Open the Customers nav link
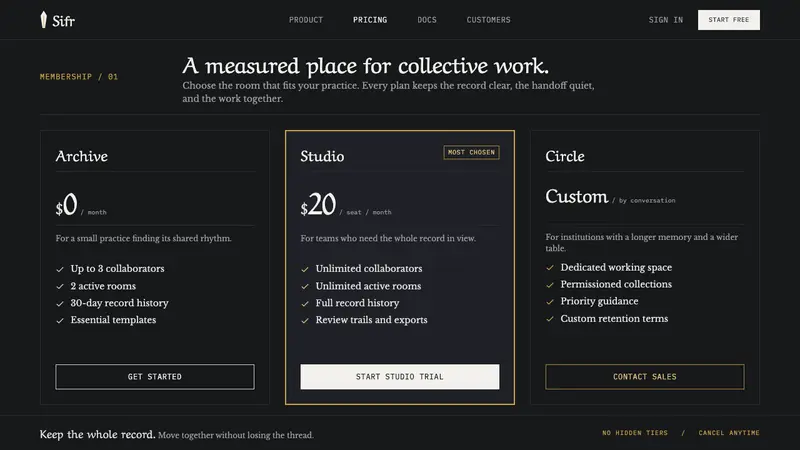The width and height of the screenshot is (800, 450). [x=488, y=20]
